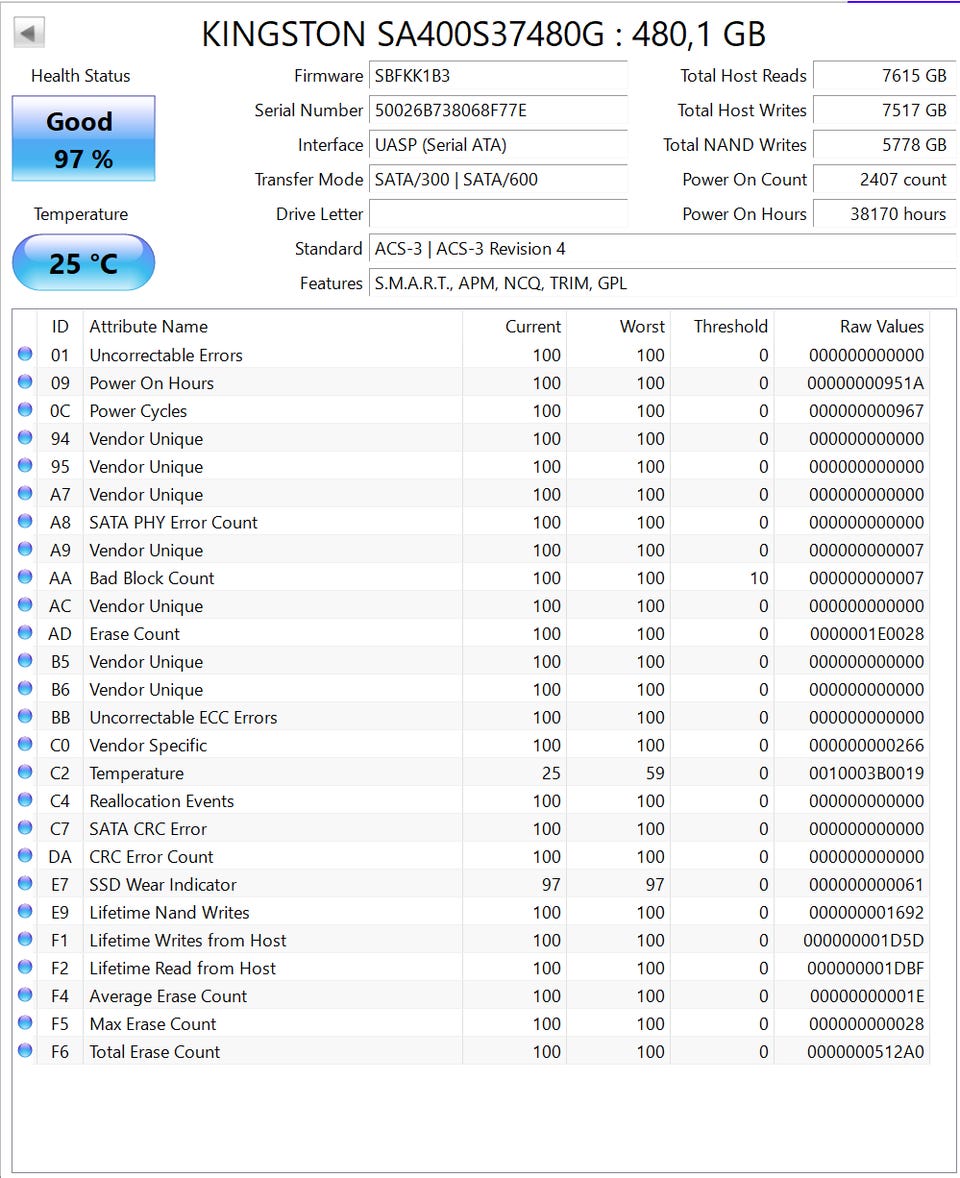Click the status dot for the AD Erase Count row
Image resolution: width=960 pixels, height=1178 pixels.
(25, 632)
